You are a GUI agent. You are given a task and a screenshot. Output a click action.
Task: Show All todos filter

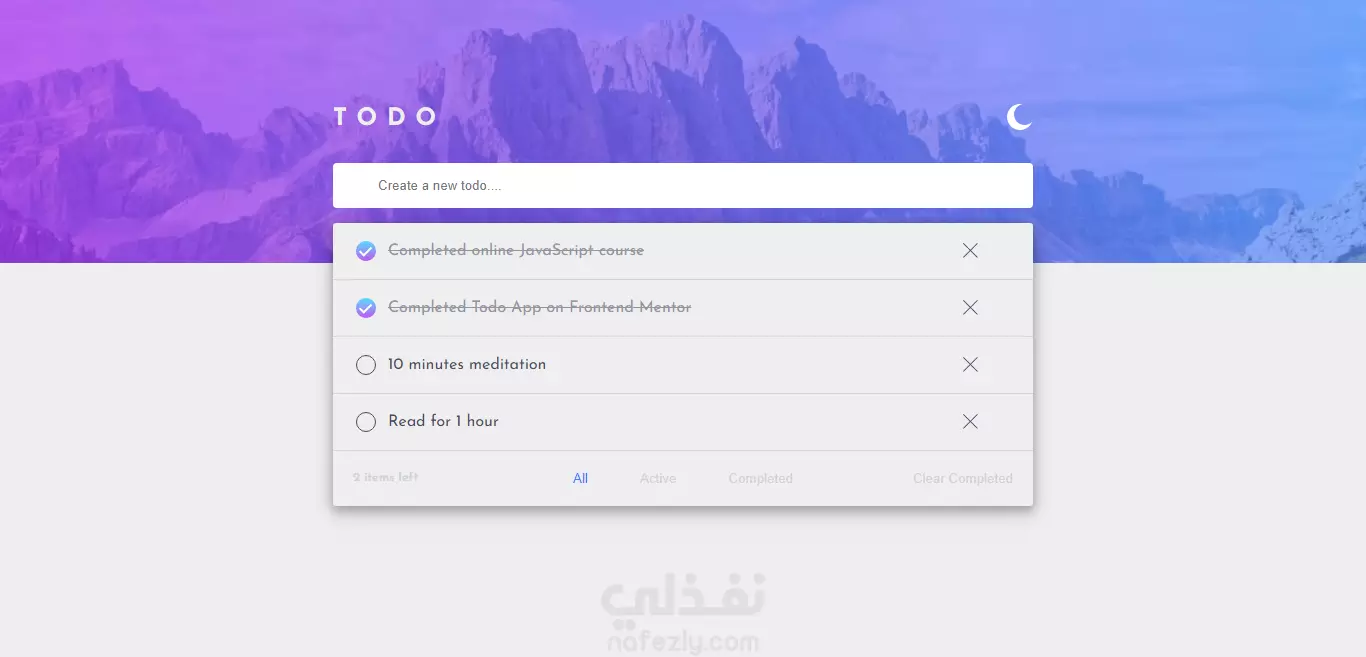580,479
